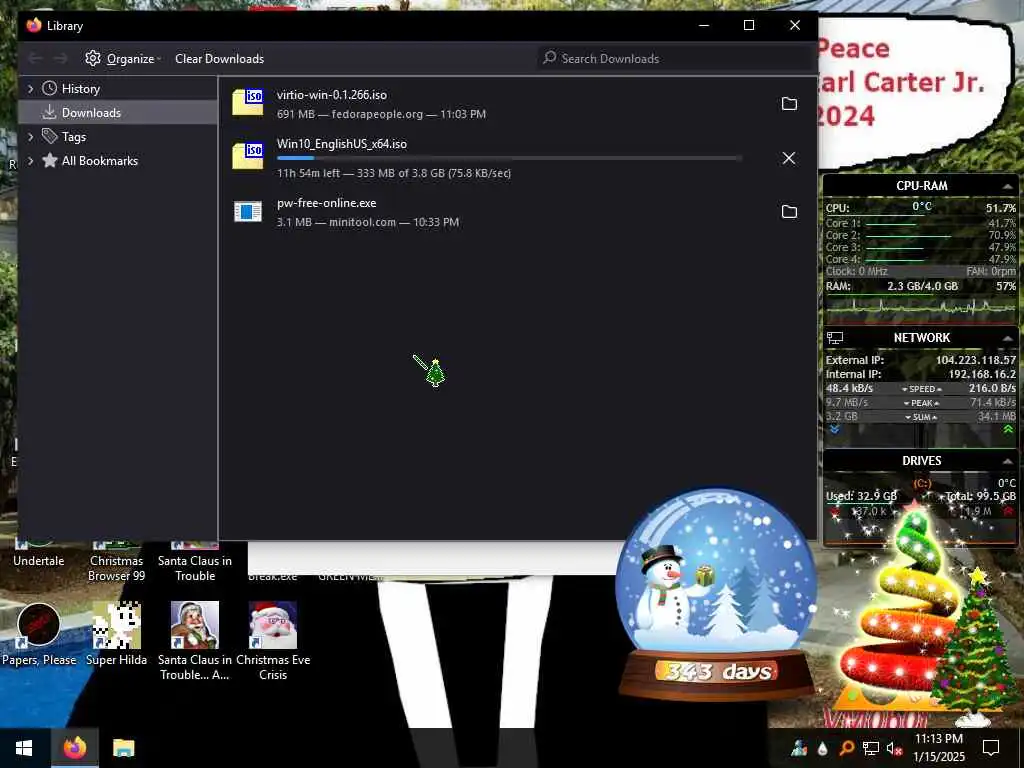Viewport: 1024px width, 768px height.
Task: Click the muted volume tray icon
Action: point(894,748)
